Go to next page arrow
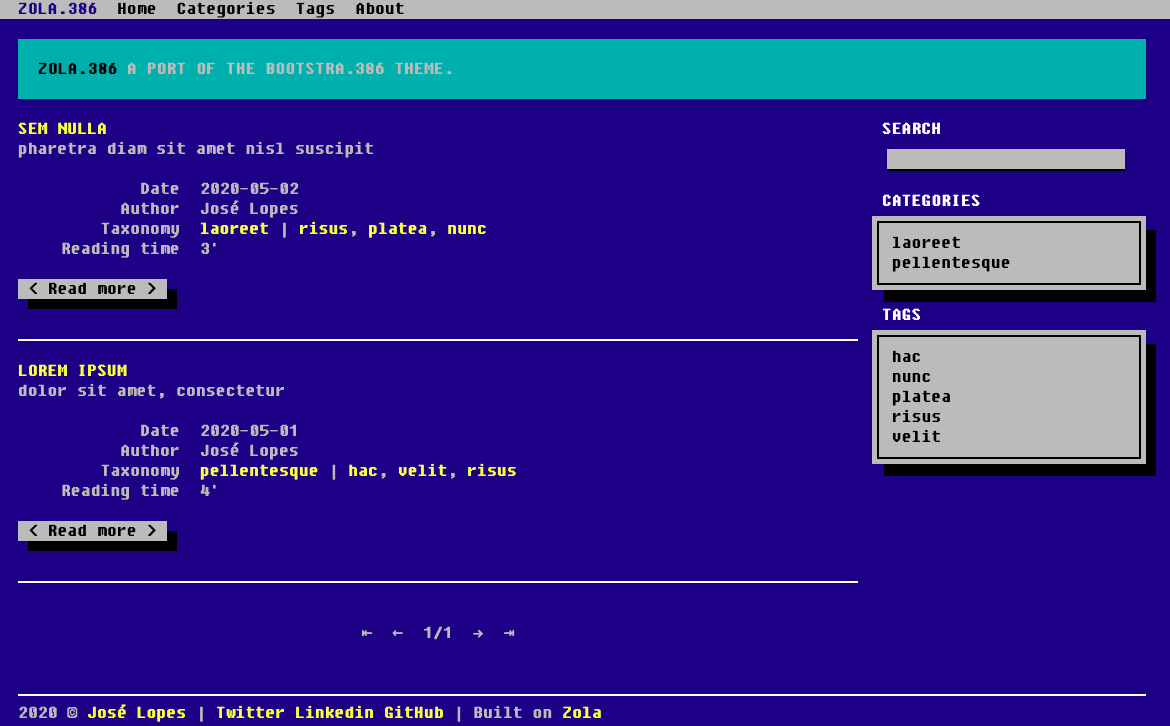 click(478, 632)
